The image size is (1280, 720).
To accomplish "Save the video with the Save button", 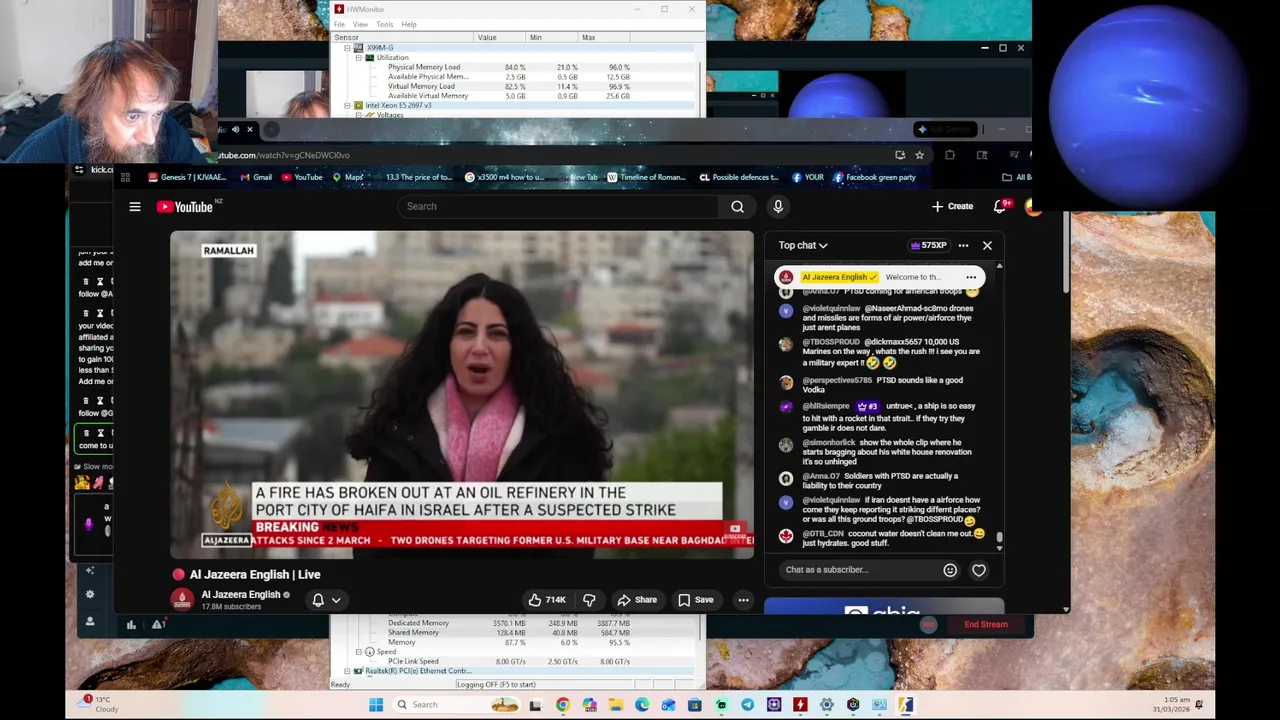I will [x=696, y=600].
